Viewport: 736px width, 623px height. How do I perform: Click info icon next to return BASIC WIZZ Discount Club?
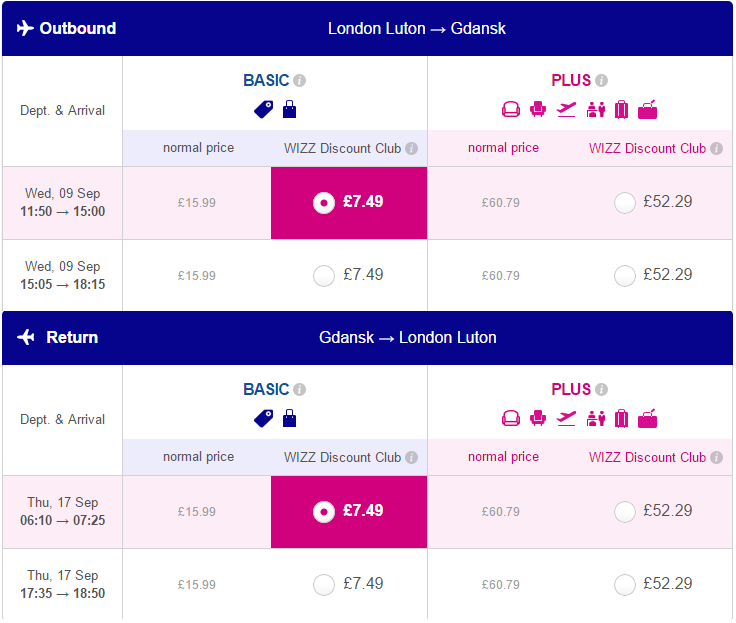coord(411,457)
